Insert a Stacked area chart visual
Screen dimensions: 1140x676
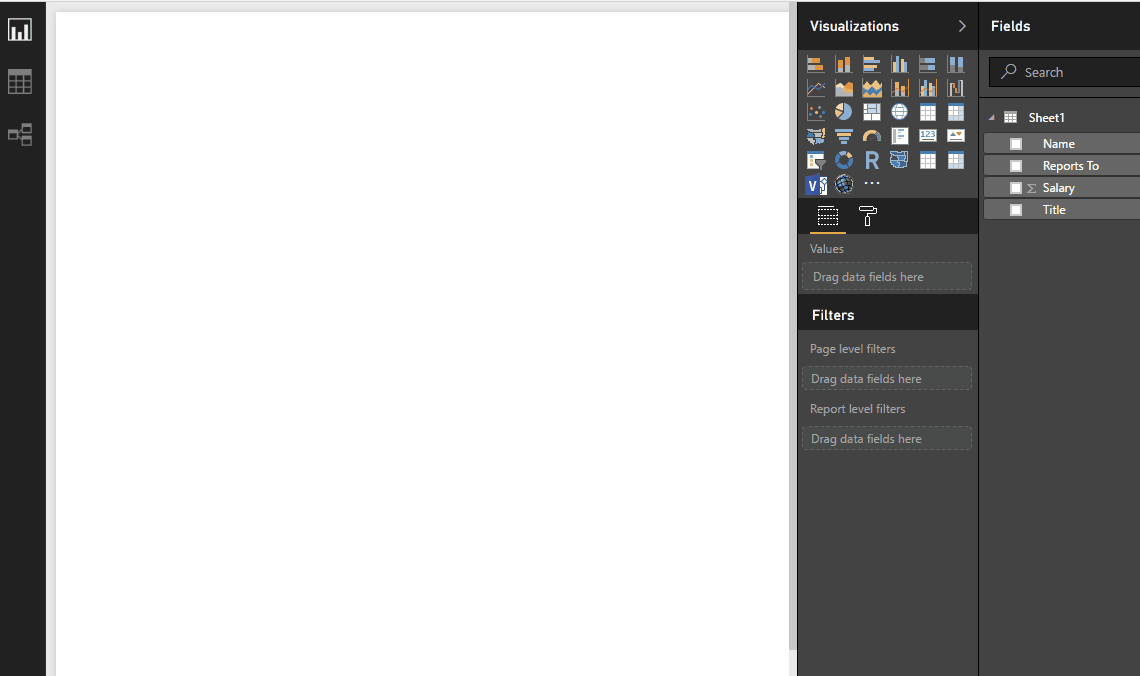(872, 89)
